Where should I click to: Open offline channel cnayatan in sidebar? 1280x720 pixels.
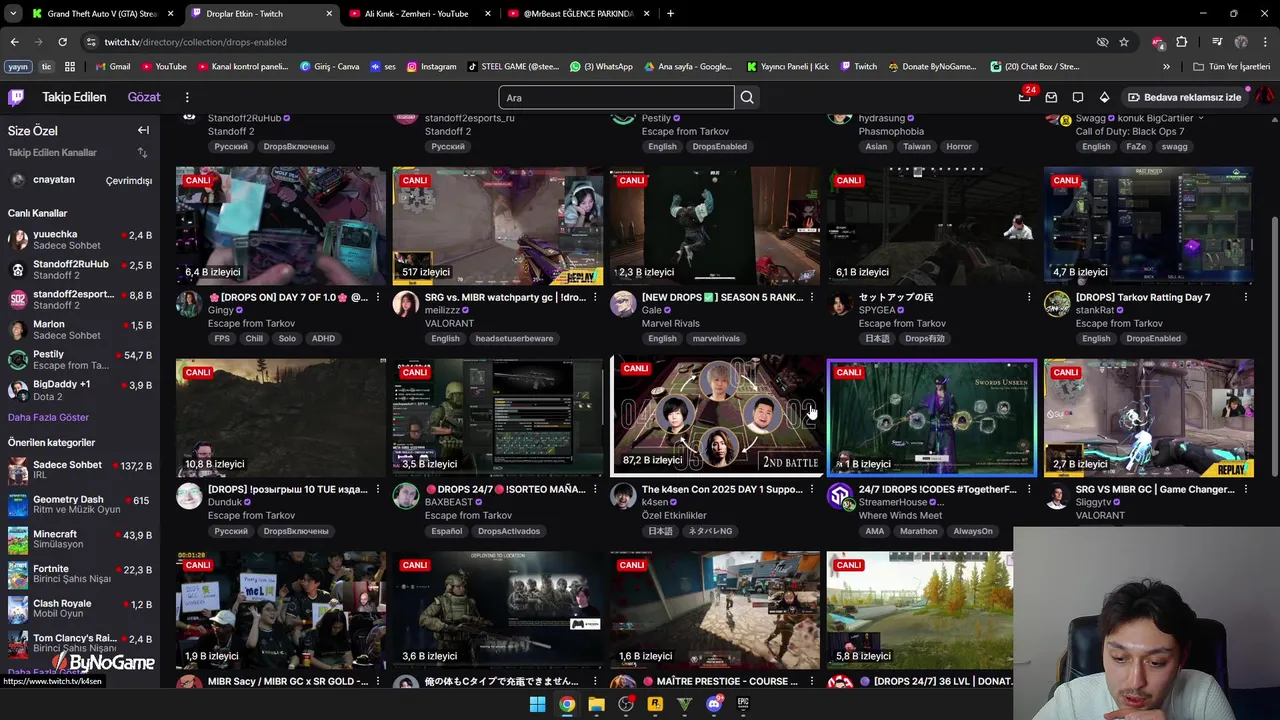point(80,180)
